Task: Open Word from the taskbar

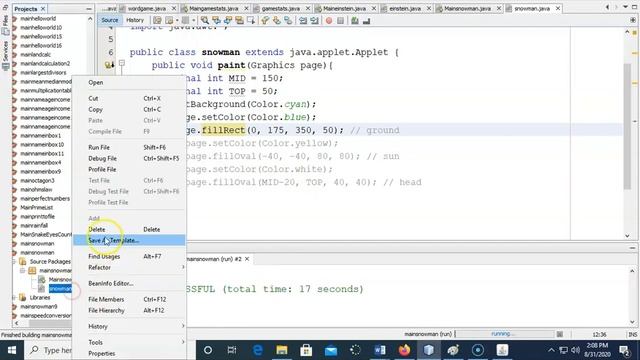Action: pyautogui.click(x=380, y=350)
